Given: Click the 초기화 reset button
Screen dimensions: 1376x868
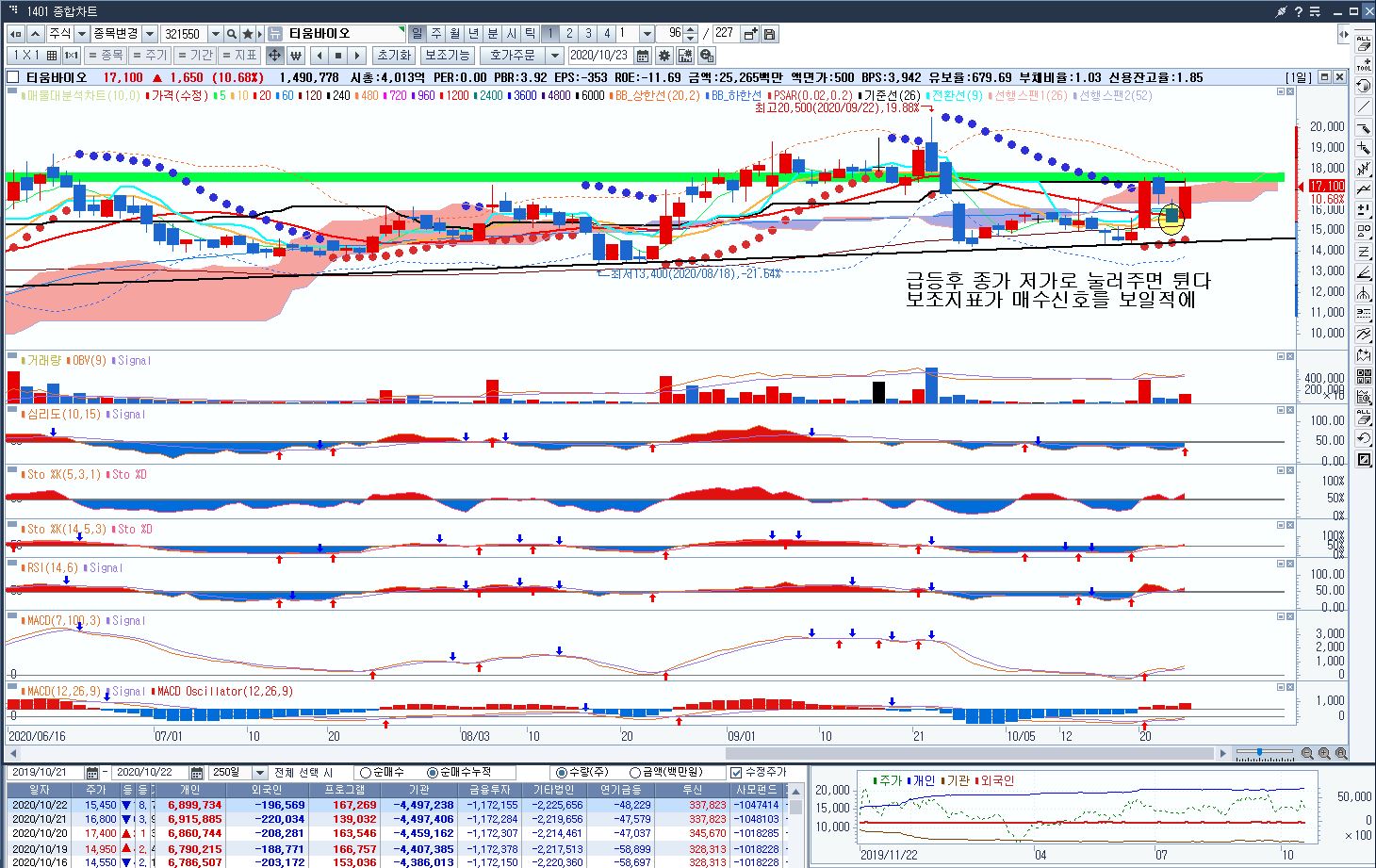Looking at the screenshot, I should (393, 56).
